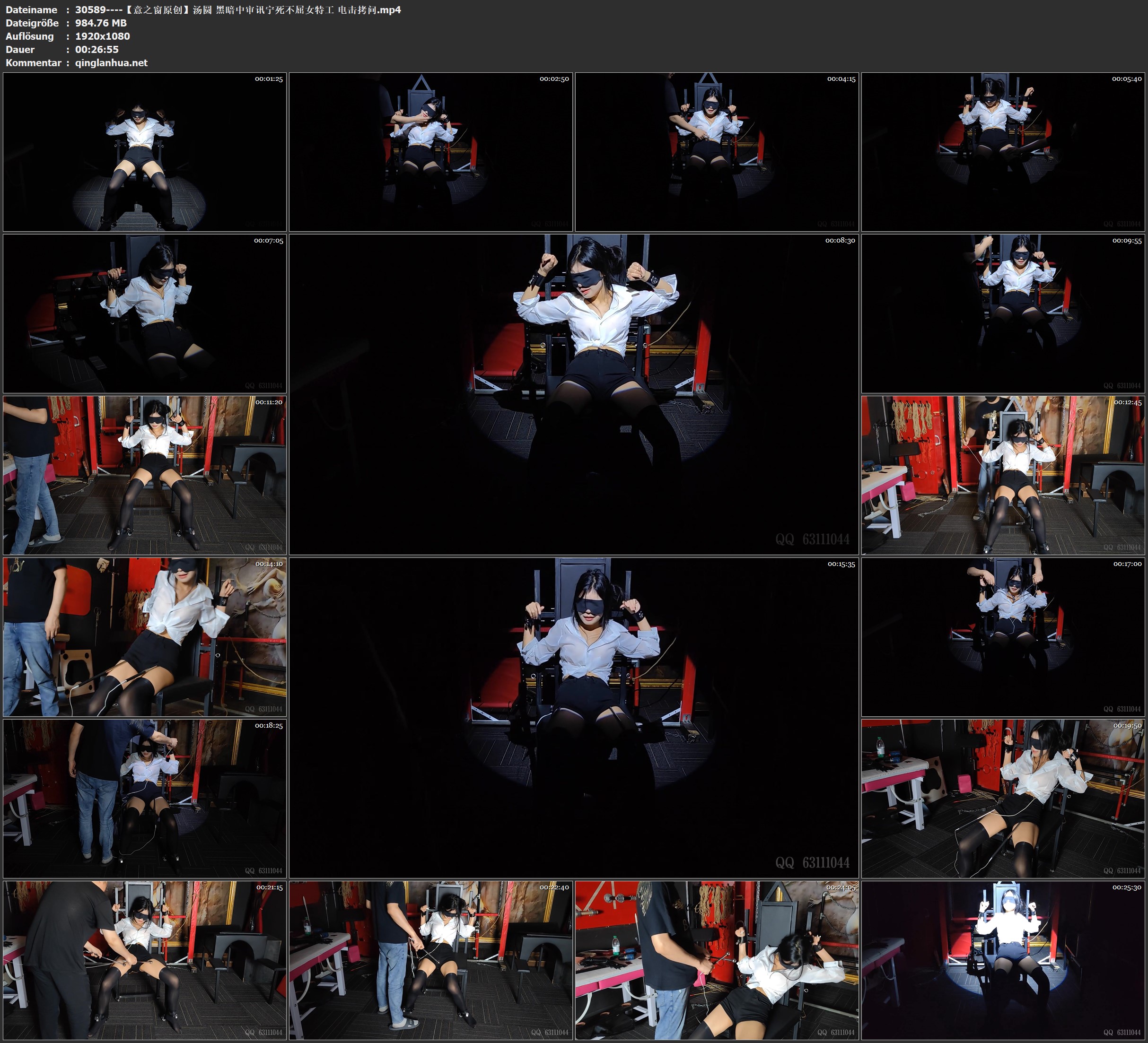Screen dimensions: 1148x1043
Task: Click the frame at 00:14:10
Action: tap(145, 636)
